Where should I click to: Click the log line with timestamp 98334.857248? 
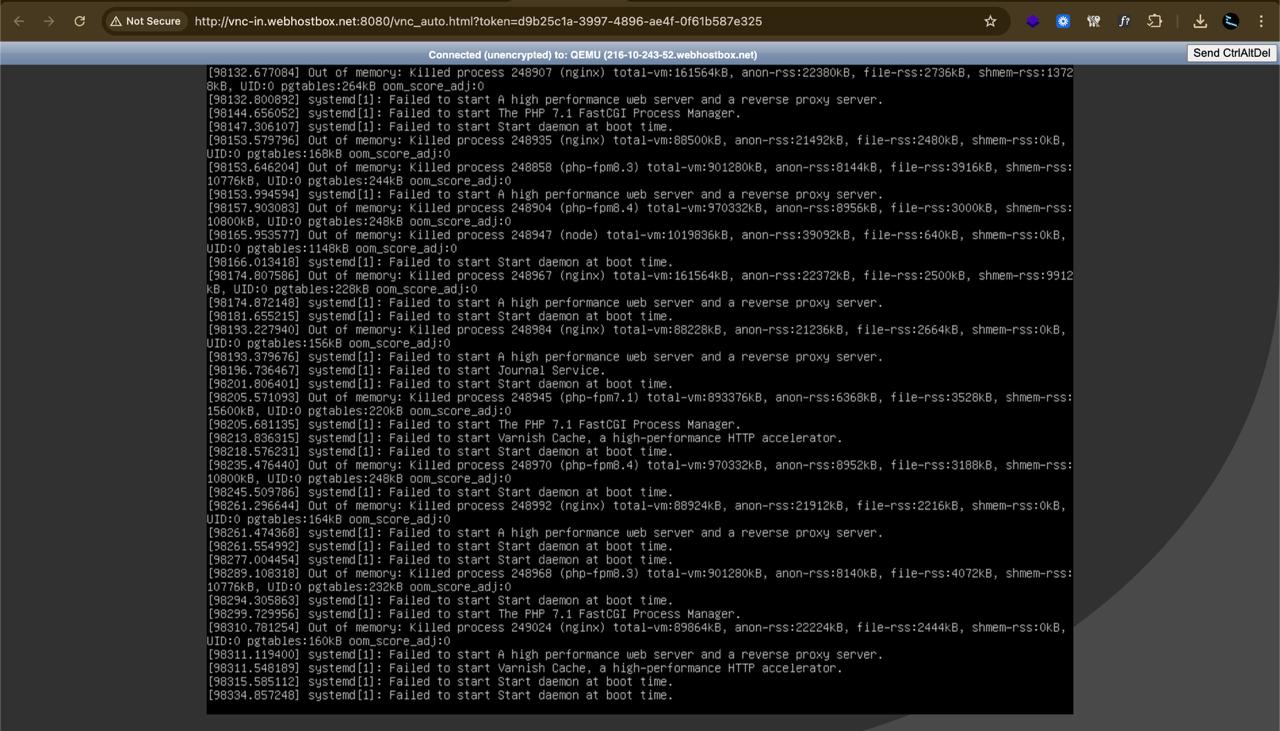click(440, 695)
